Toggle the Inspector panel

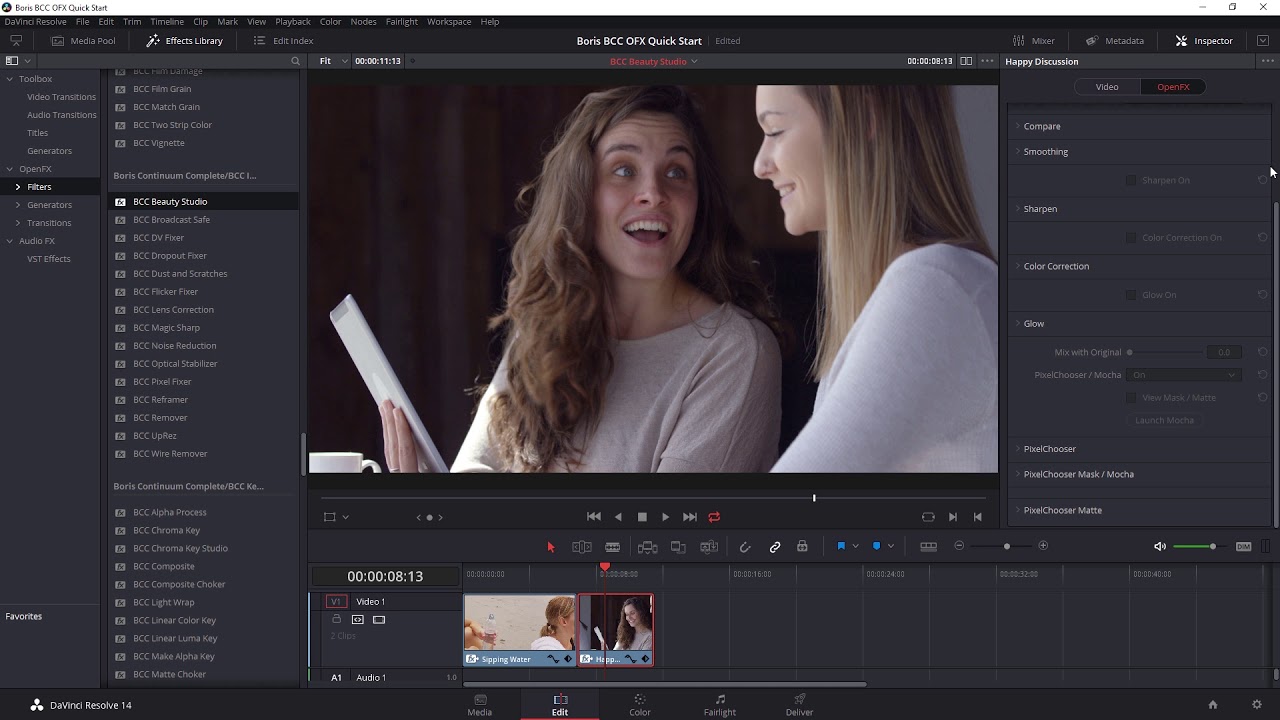pos(1204,41)
